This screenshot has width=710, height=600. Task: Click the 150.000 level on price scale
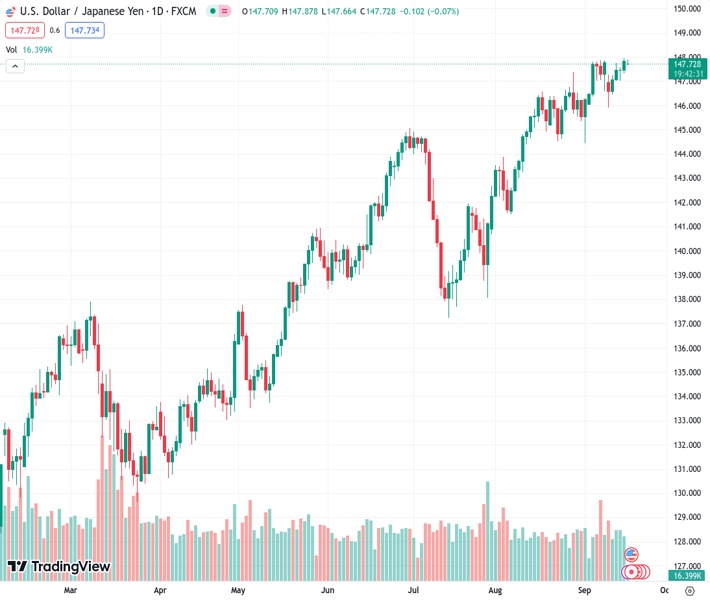[685, 9]
